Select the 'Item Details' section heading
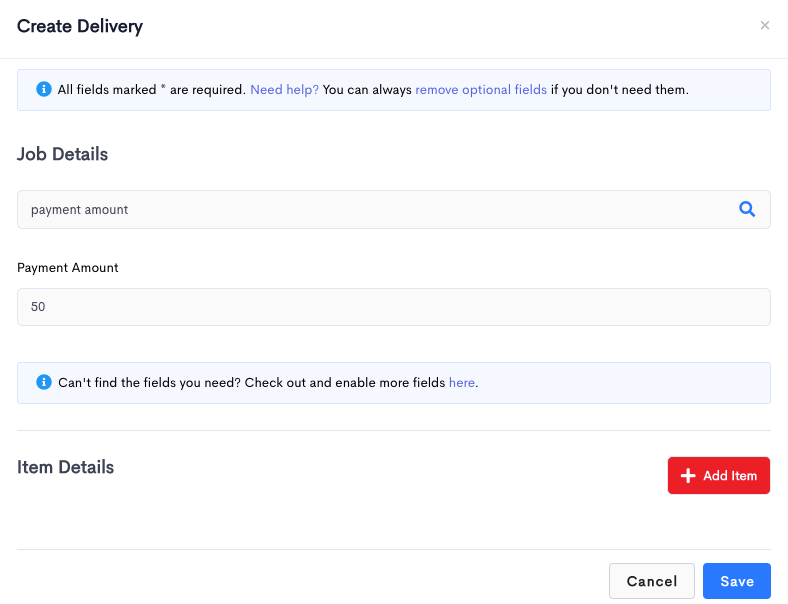788x604 pixels. tap(65, 467)
